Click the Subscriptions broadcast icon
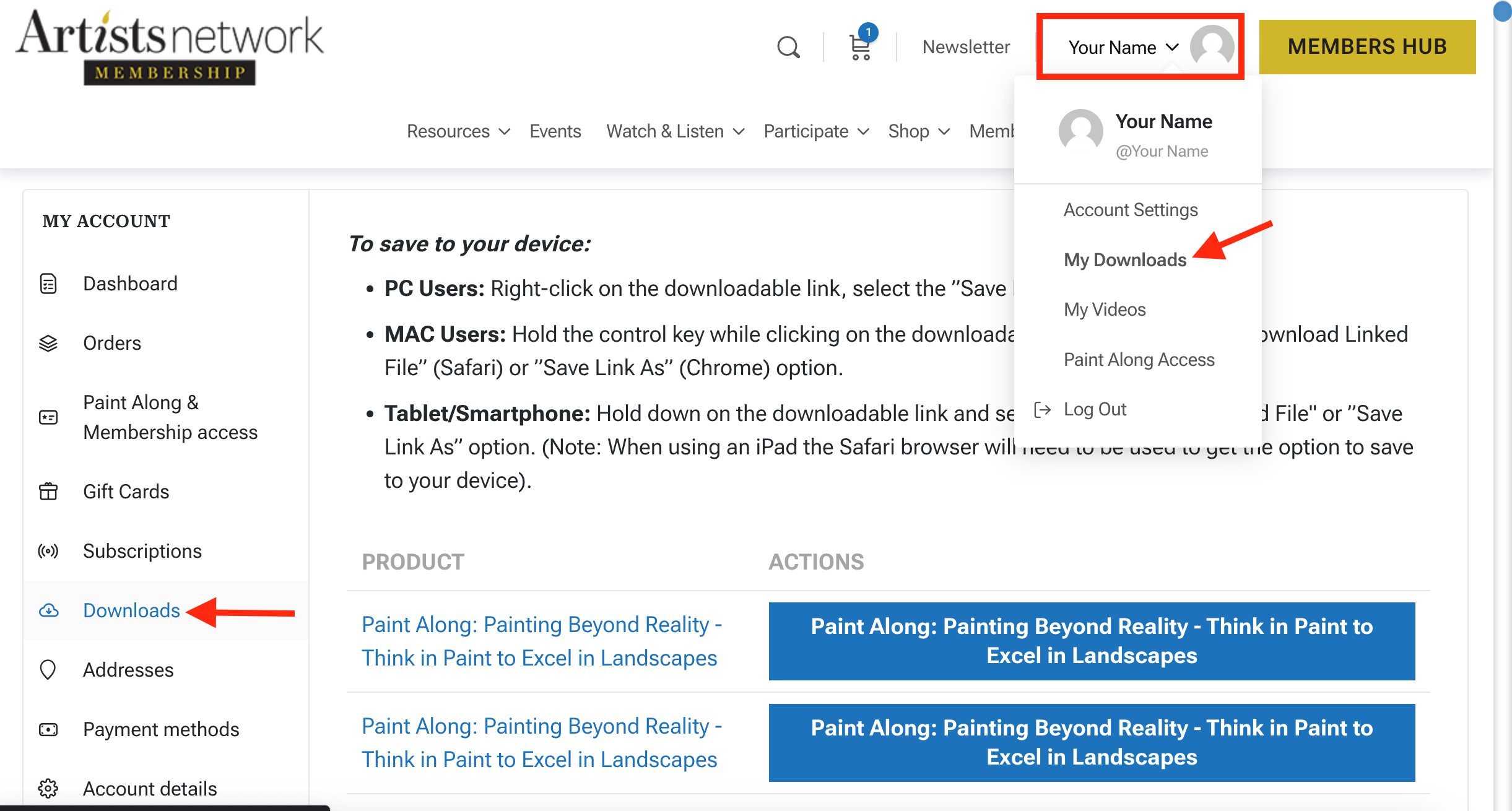Screen dimensions: 1512x811 [x=48, y=550]
